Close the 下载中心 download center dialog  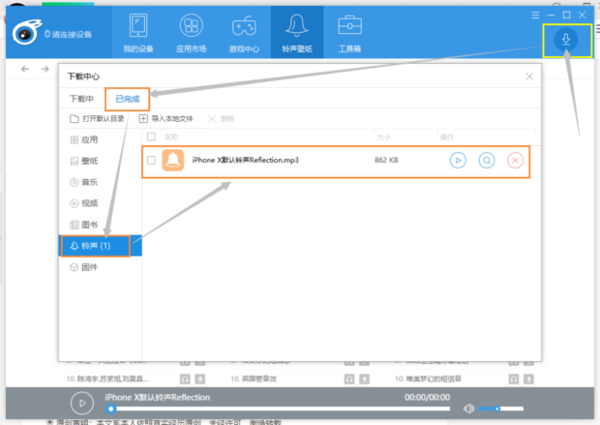click(x=528, y=76)
